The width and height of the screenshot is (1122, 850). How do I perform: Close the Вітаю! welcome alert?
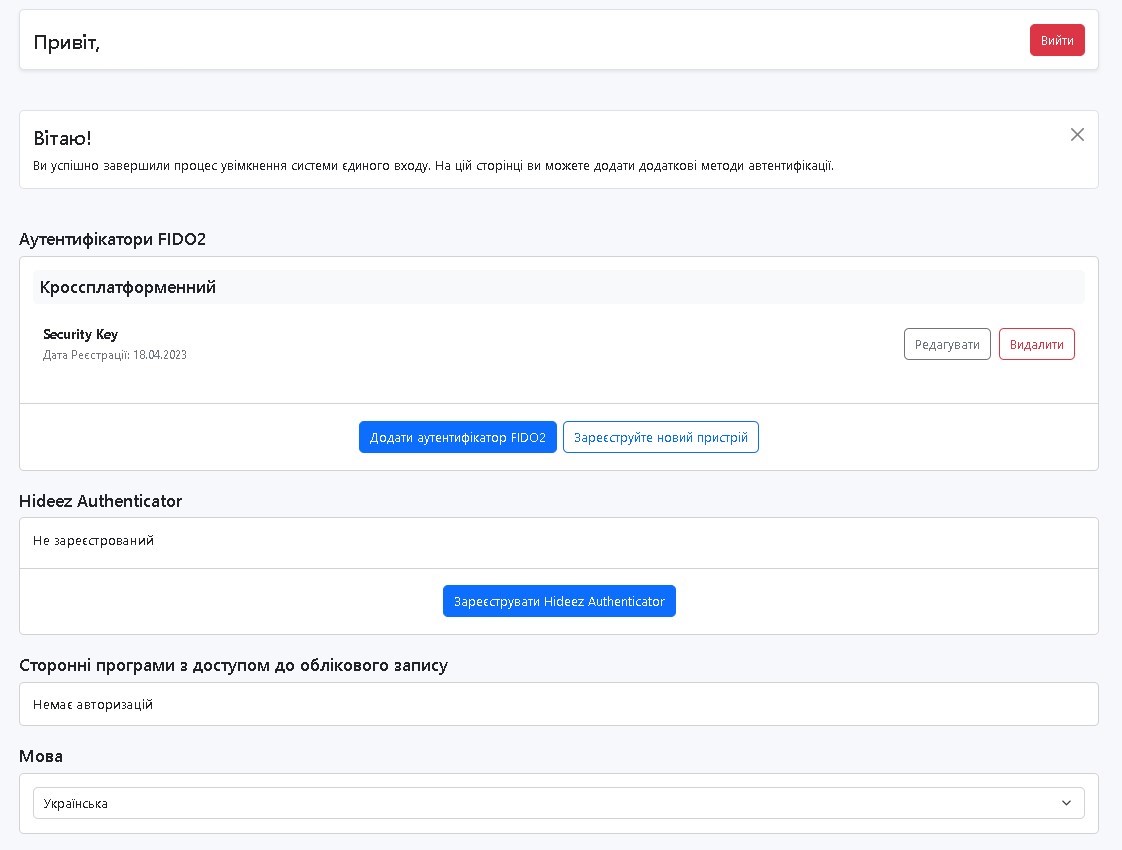click(1077, 135)
